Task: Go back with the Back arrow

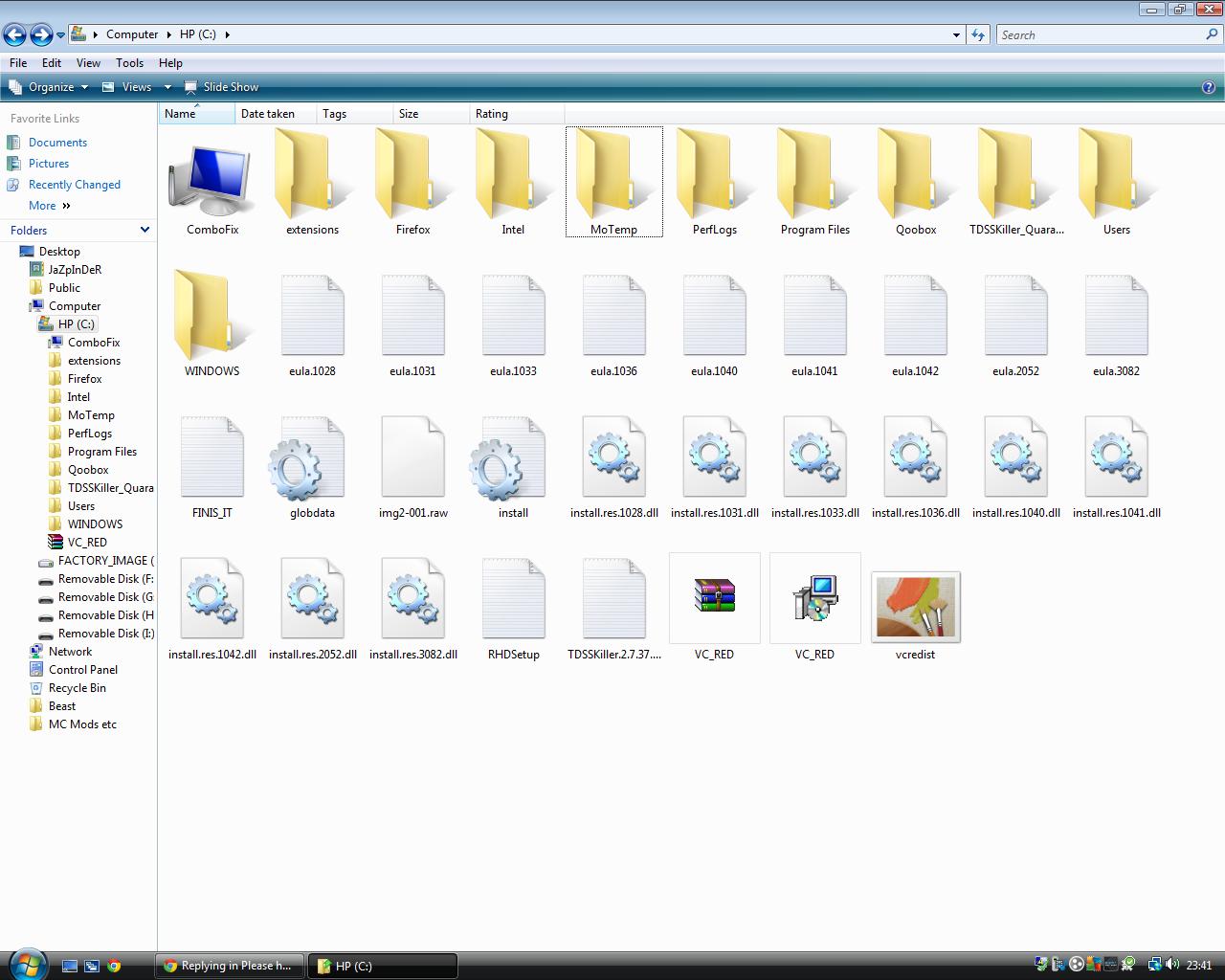Action: click(x=14, y=35)
